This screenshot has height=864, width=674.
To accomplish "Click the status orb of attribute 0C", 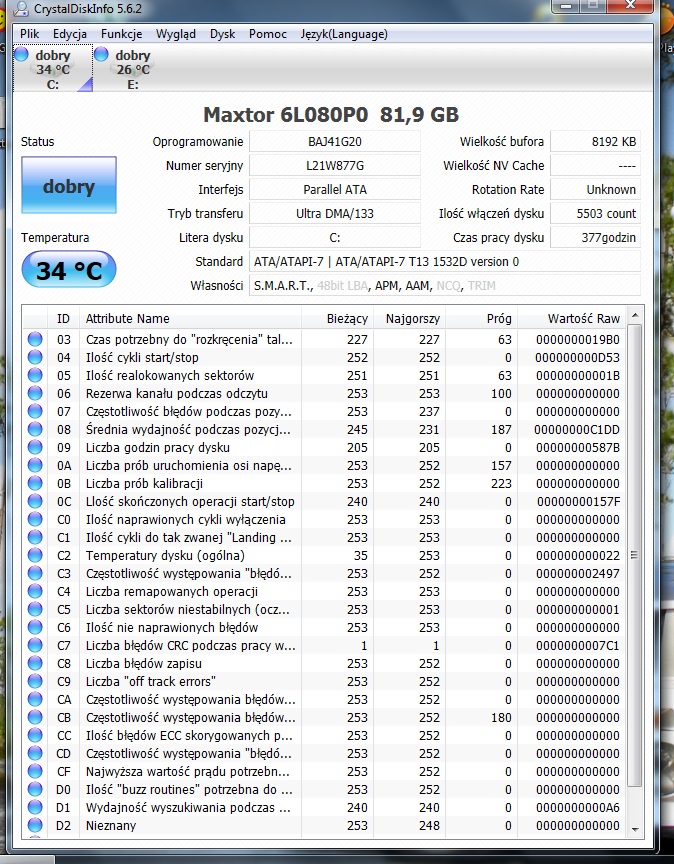I will (35, 501).
